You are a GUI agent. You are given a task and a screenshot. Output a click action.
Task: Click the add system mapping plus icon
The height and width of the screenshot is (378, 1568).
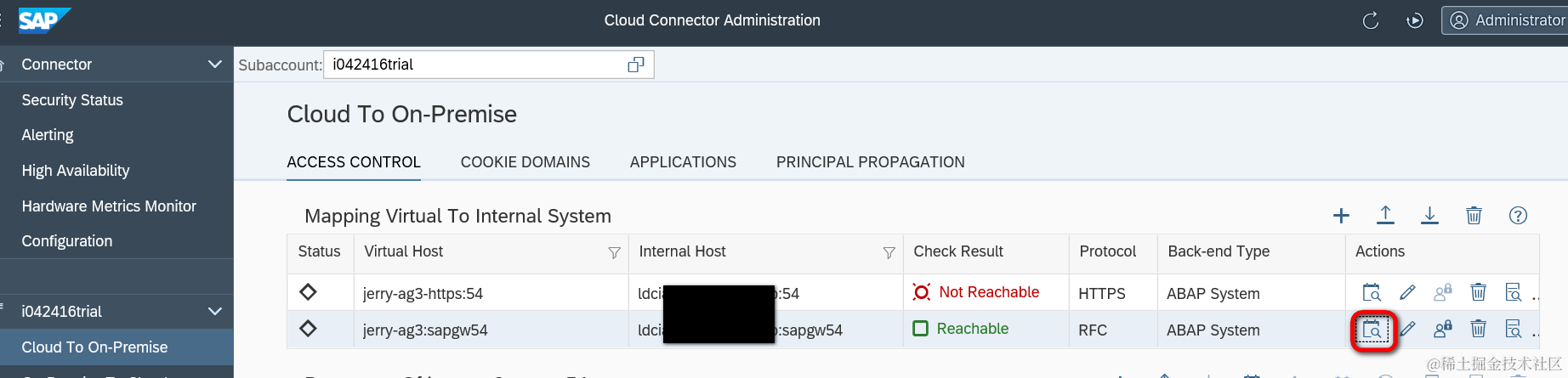(x=1341, y=216)
